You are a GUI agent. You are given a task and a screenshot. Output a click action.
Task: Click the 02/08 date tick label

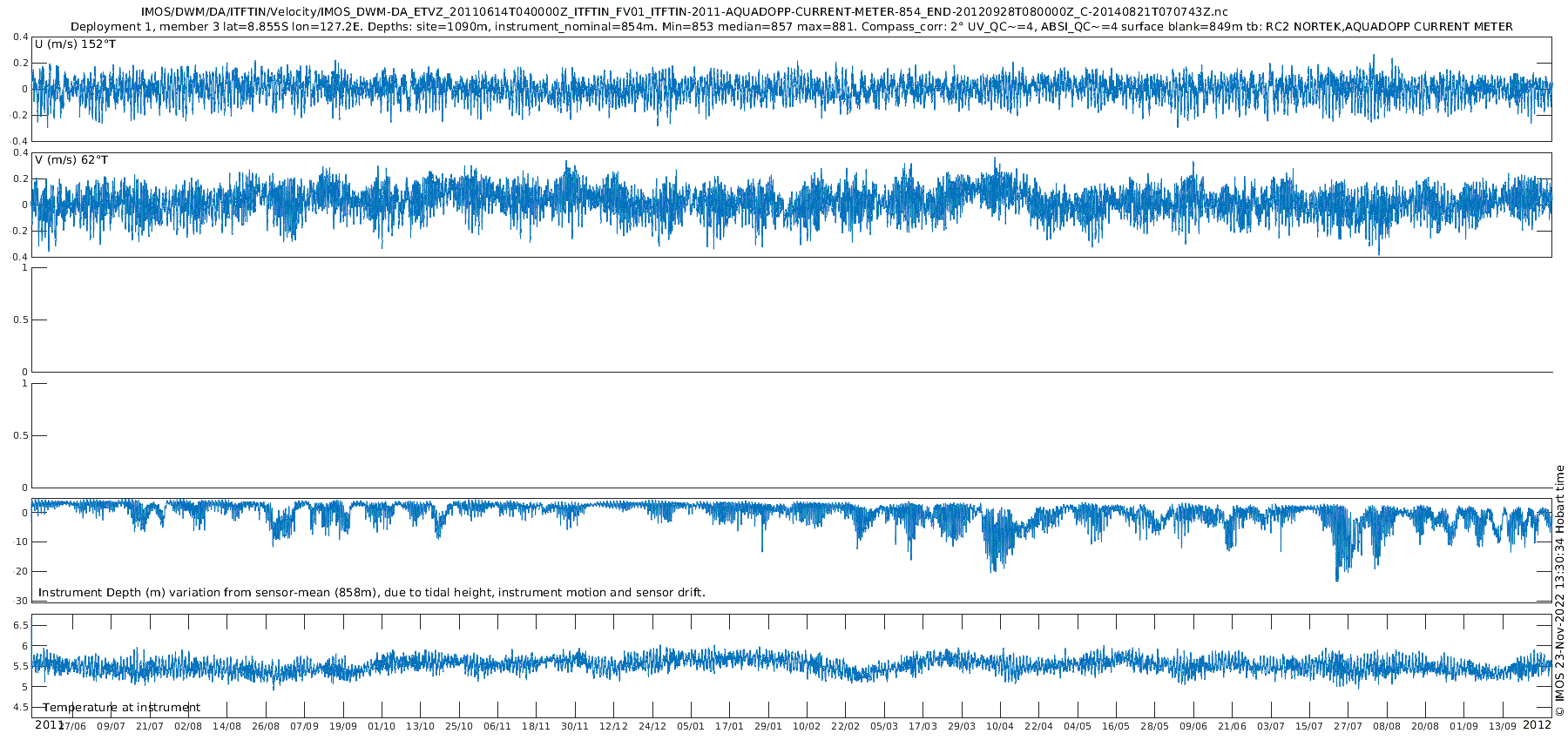pyautogui.click(x=188, y=726)
